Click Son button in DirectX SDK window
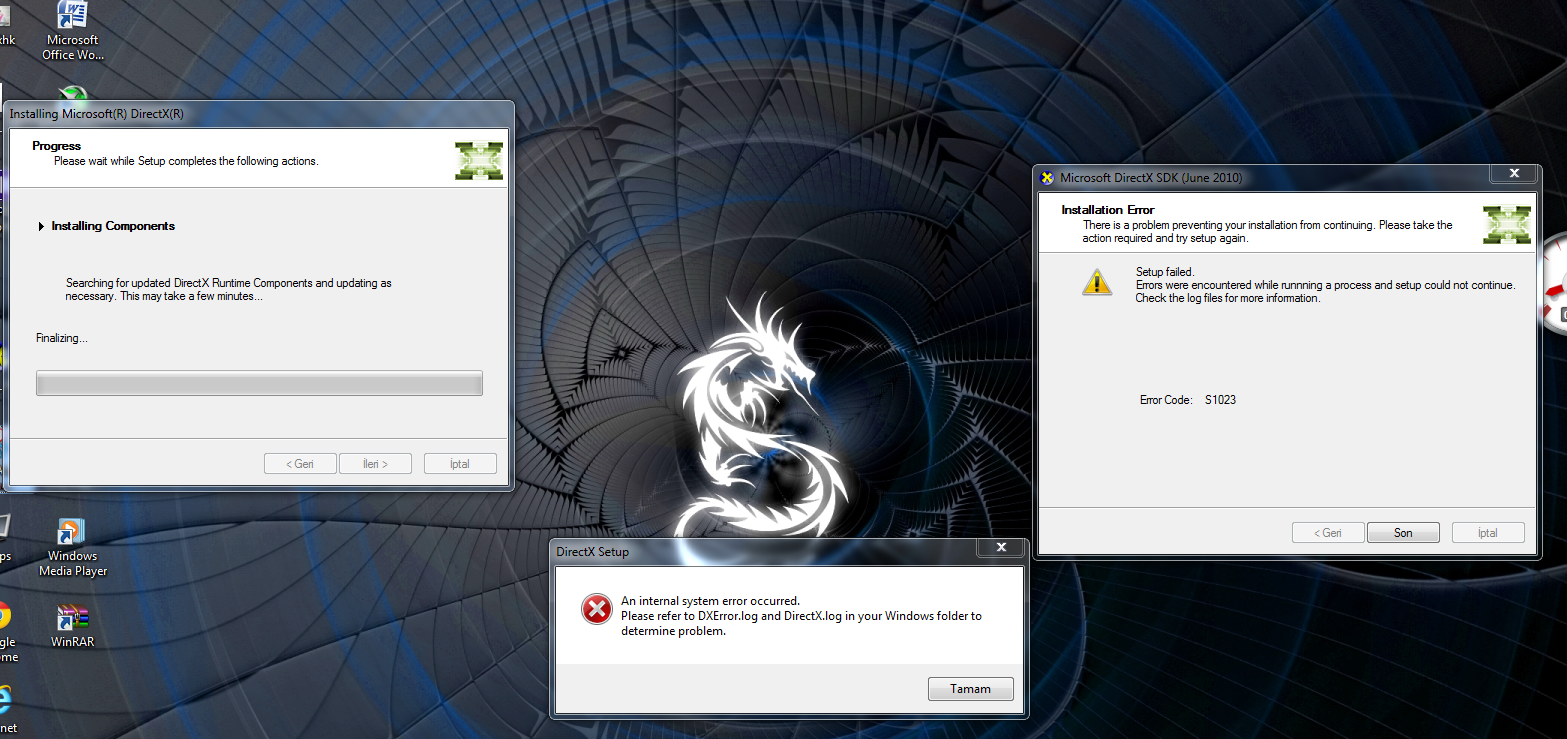The width and height of the screenshot is (1567, 739). point(1403,533)
